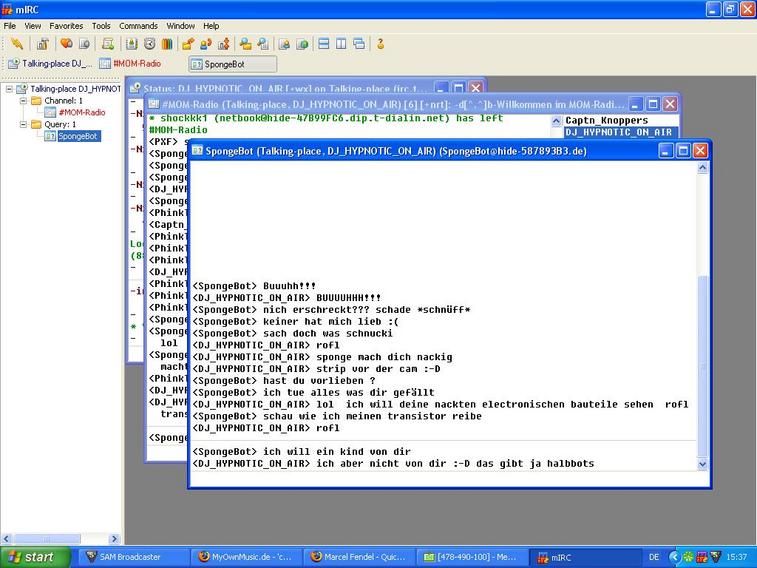Open Favorites via the heart toolbar icon
The width and height of the screenshot is (757, 568).
(66, 44)
